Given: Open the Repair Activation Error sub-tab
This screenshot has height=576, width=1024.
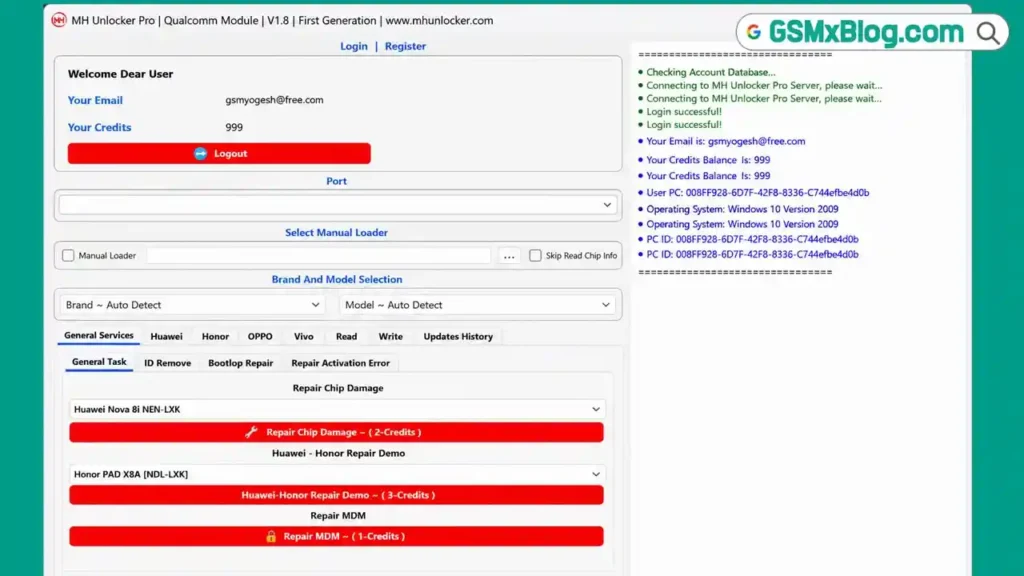Looking at the screenshot, I should [340, 363].
